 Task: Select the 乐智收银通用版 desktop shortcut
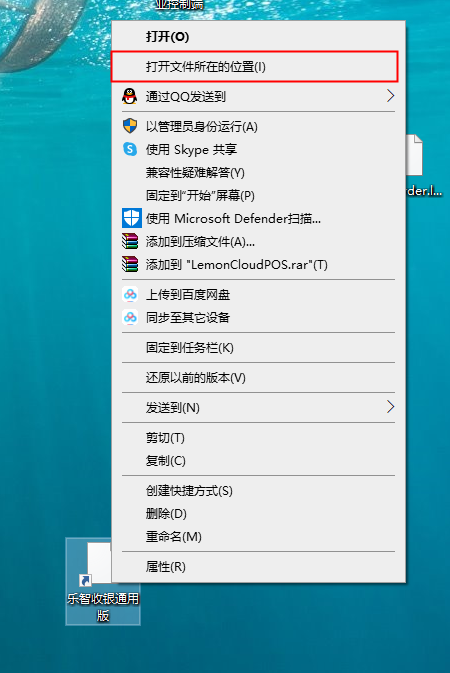coord(103,582)
